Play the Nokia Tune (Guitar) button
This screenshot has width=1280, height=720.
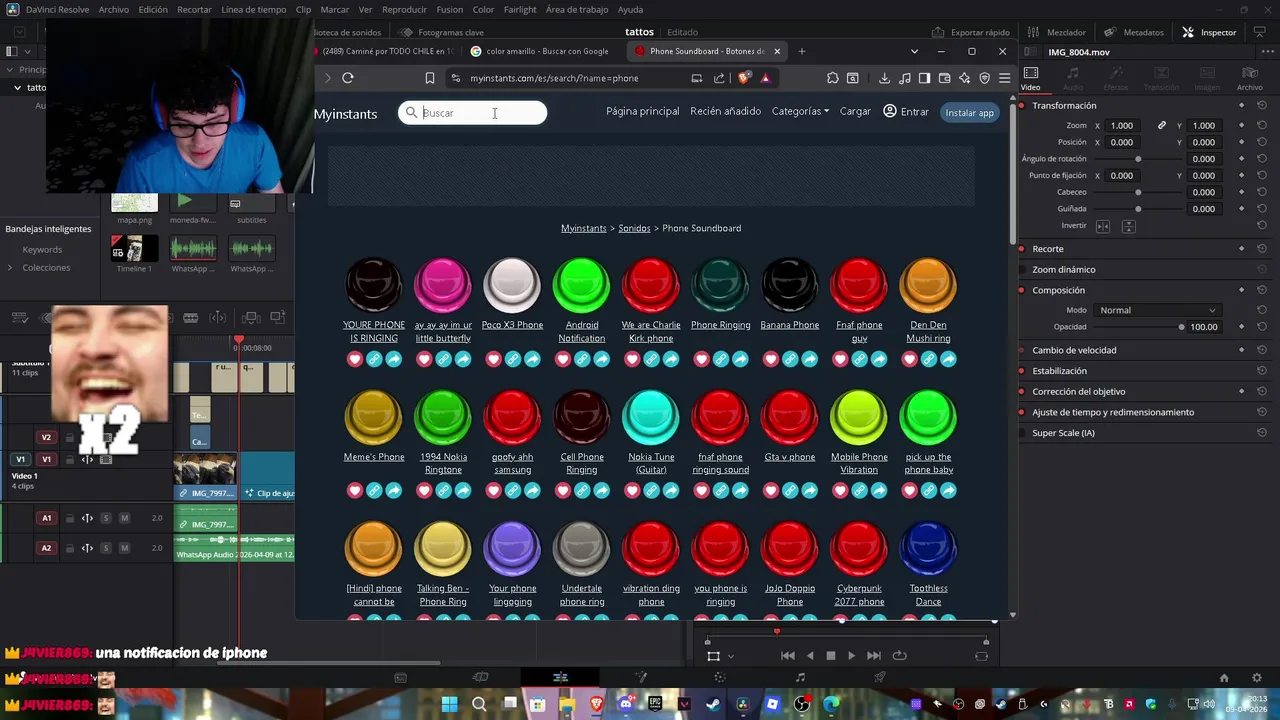pyautogui.click(x=651, y=417)
